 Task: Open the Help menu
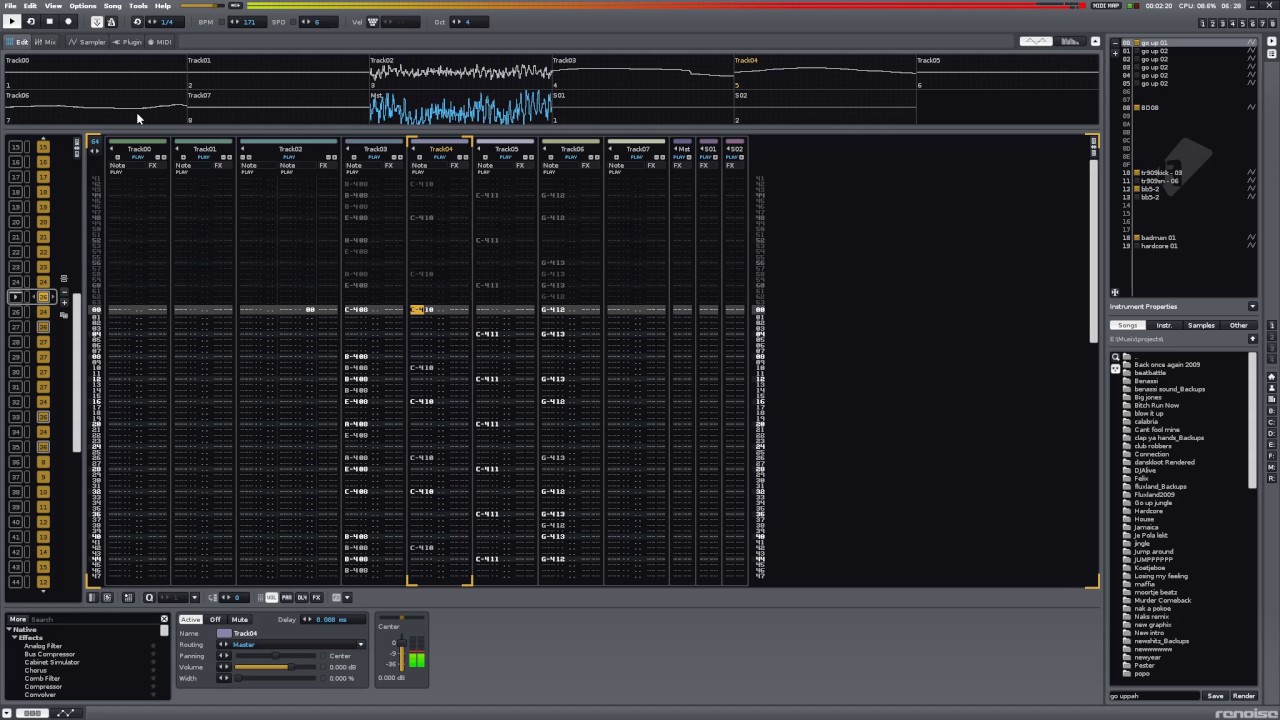(163, 6)
